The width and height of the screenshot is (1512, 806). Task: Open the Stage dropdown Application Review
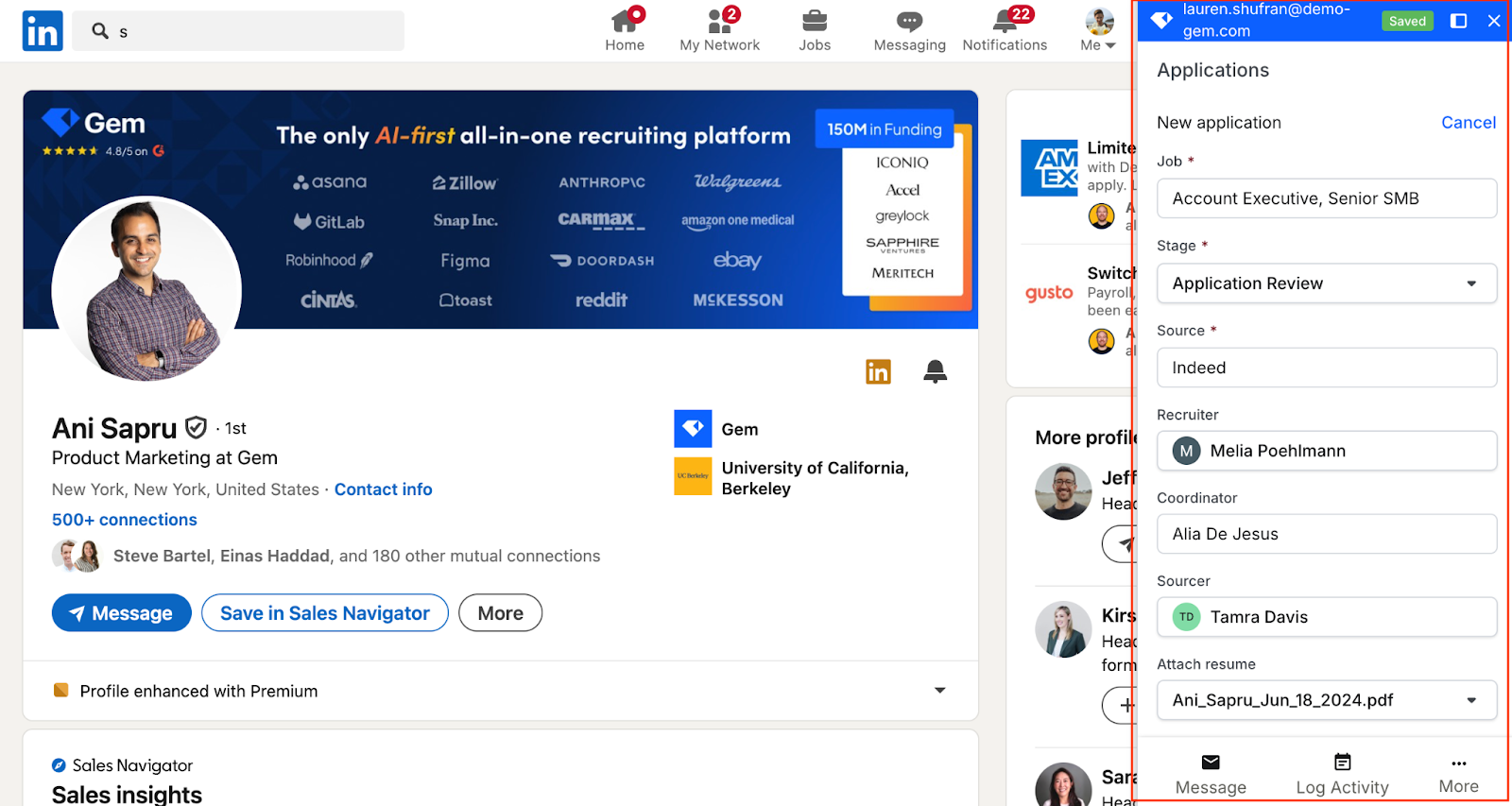(1327, 283)
